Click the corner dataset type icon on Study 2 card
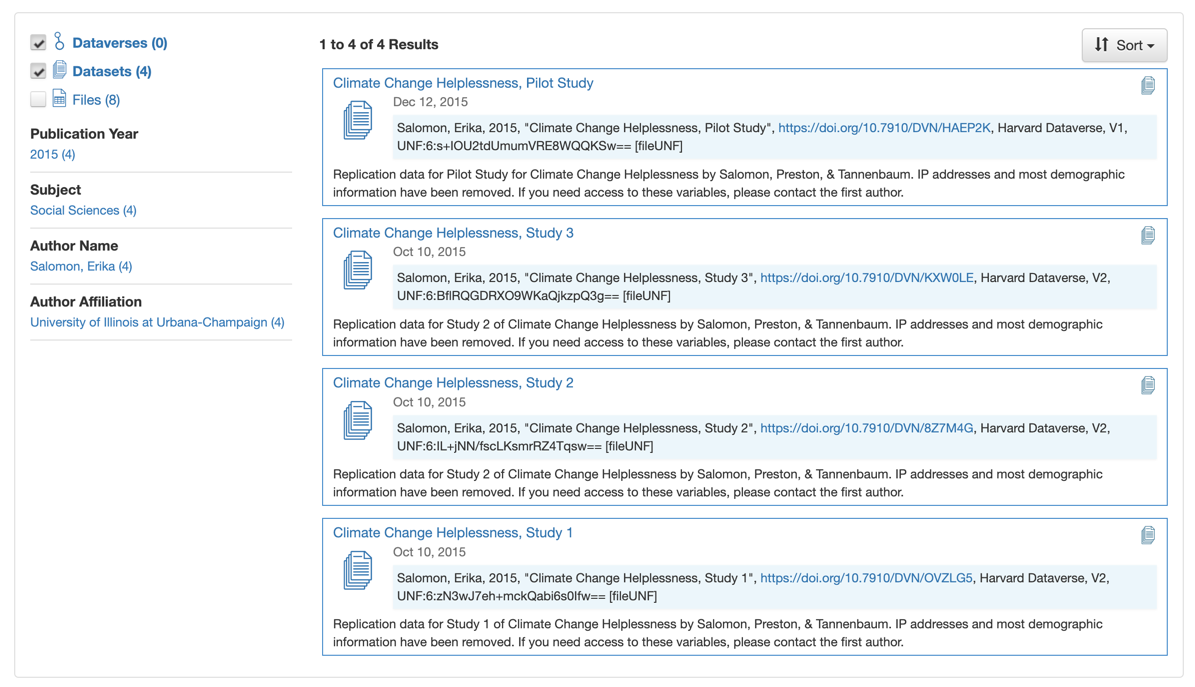The width and height of the screenshot is (1195, 687). pos(1148,386)
